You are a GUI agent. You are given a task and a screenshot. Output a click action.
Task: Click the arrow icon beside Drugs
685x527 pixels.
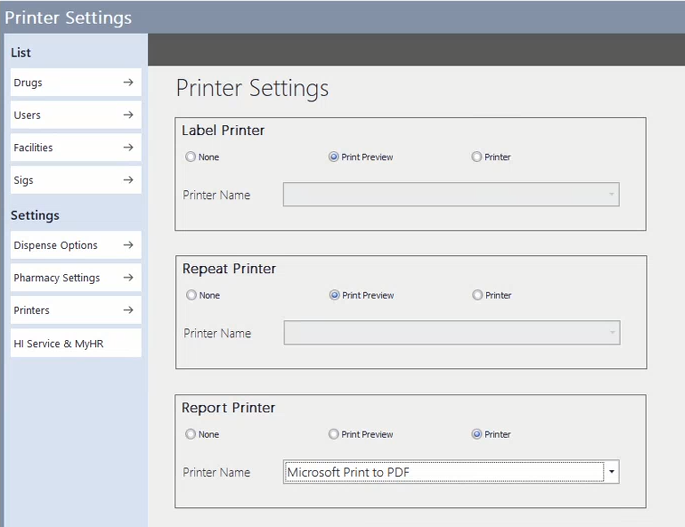pyautogui.click(x=128, y=83)
